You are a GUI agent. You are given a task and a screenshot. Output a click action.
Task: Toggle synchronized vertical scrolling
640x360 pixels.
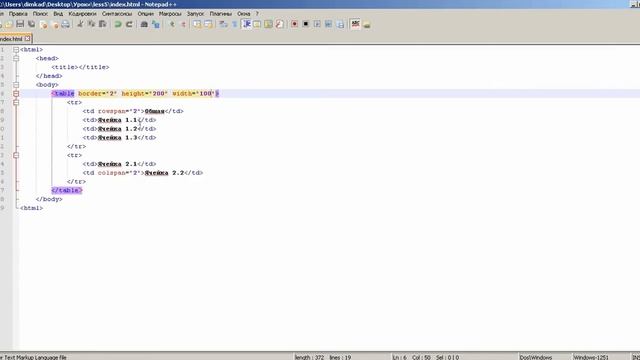pos(197,24)
